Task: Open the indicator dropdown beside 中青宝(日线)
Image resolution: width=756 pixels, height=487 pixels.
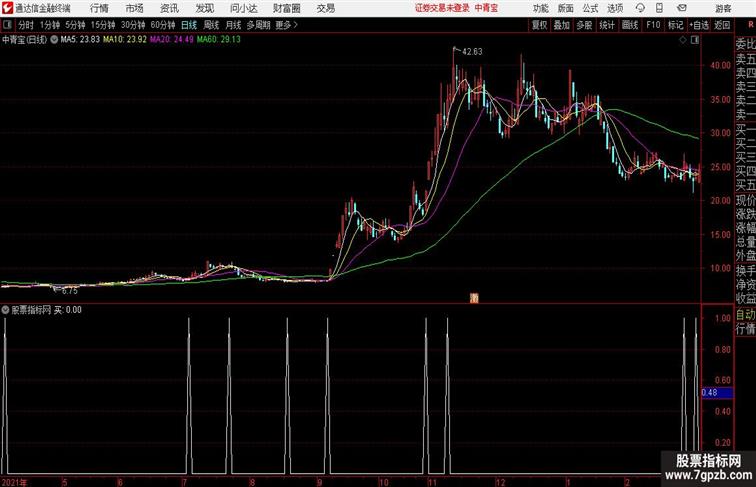Action: point(54,40)
